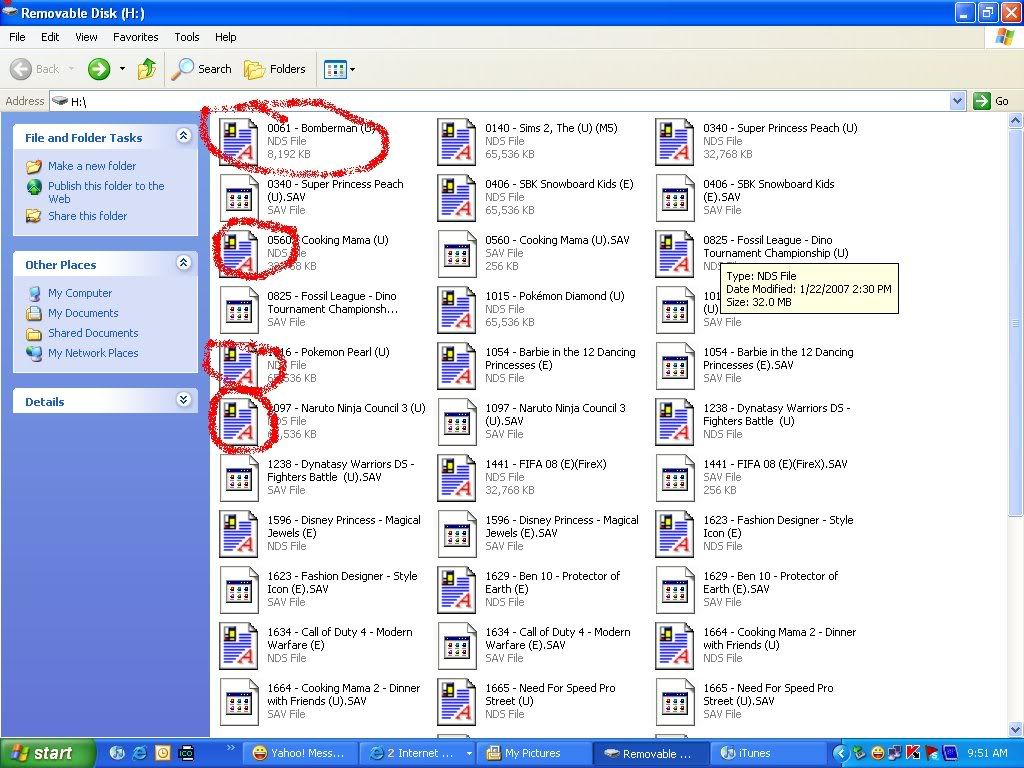Image resolution: width=1024 pixels, height=768 pixels.
Task: Open the Tools menu
Action: [x=187, y=37]
